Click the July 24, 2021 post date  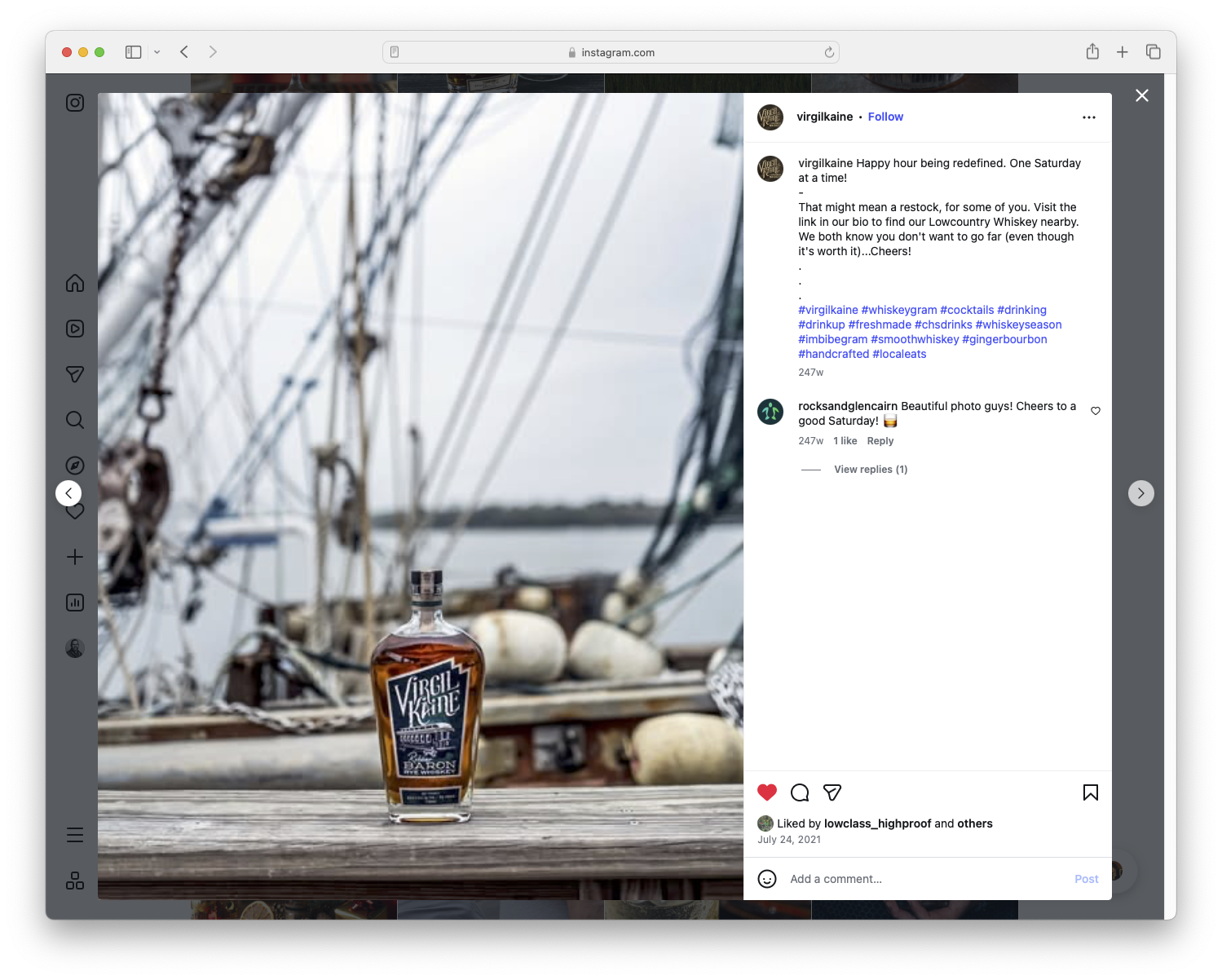789,840
